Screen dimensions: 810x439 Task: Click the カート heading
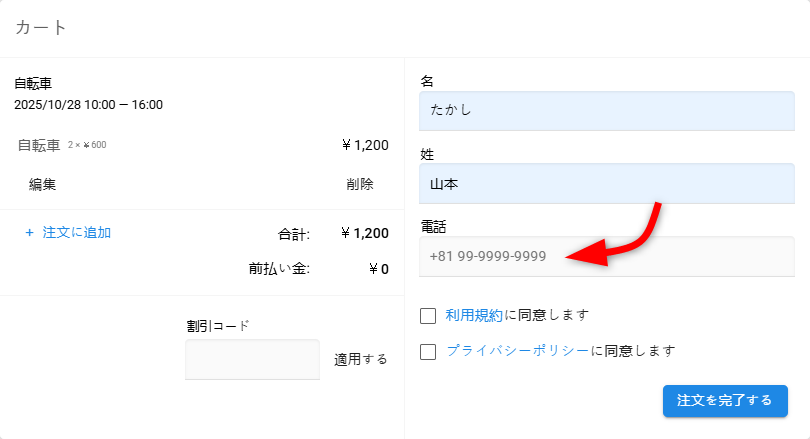pos(41,27)
